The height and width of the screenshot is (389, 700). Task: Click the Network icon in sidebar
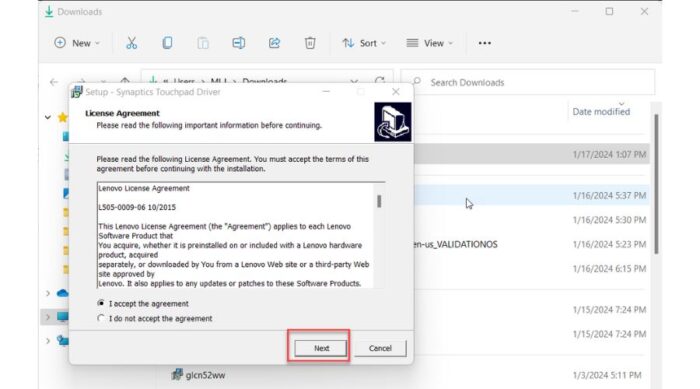[62, 341]
